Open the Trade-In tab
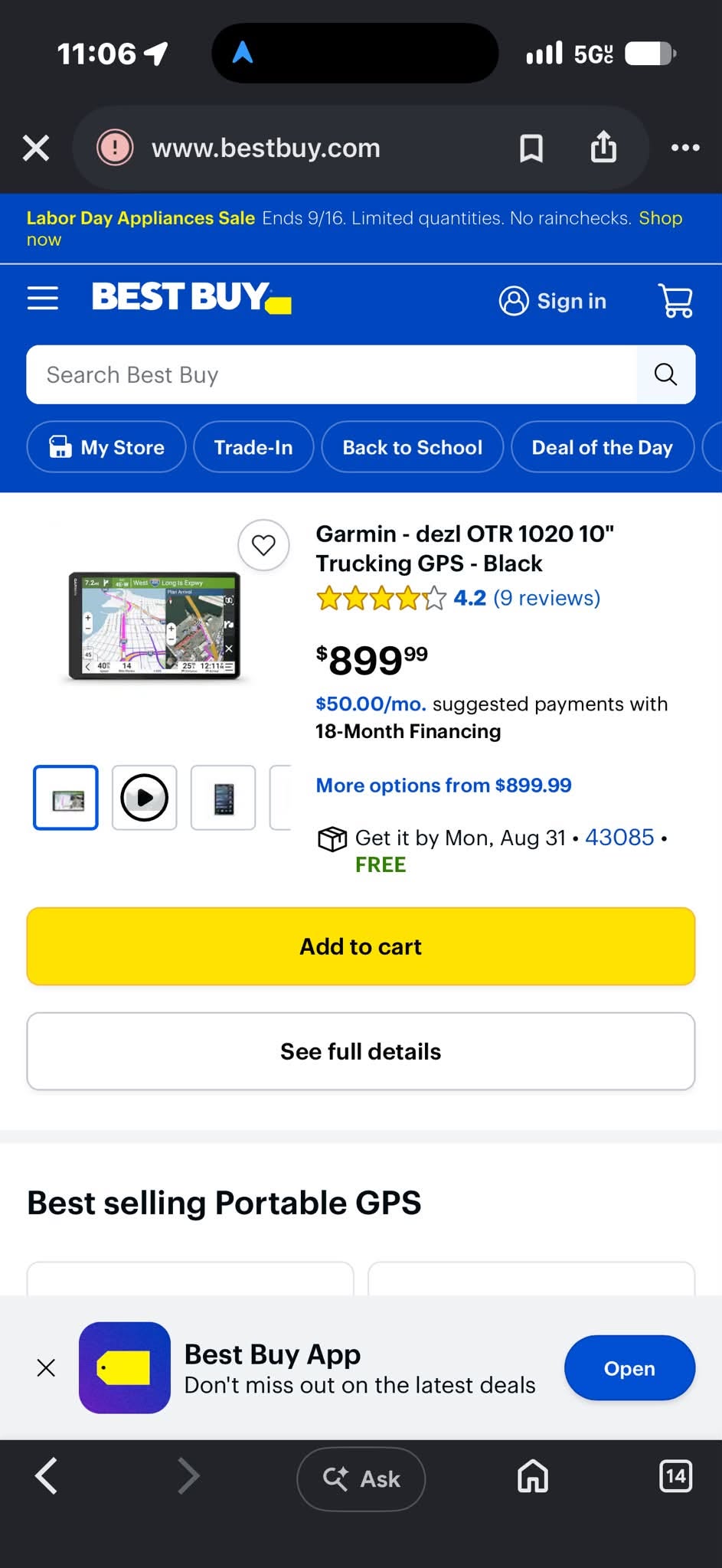The width and height of the screenshot is (722, 1568). click(253, 447)
